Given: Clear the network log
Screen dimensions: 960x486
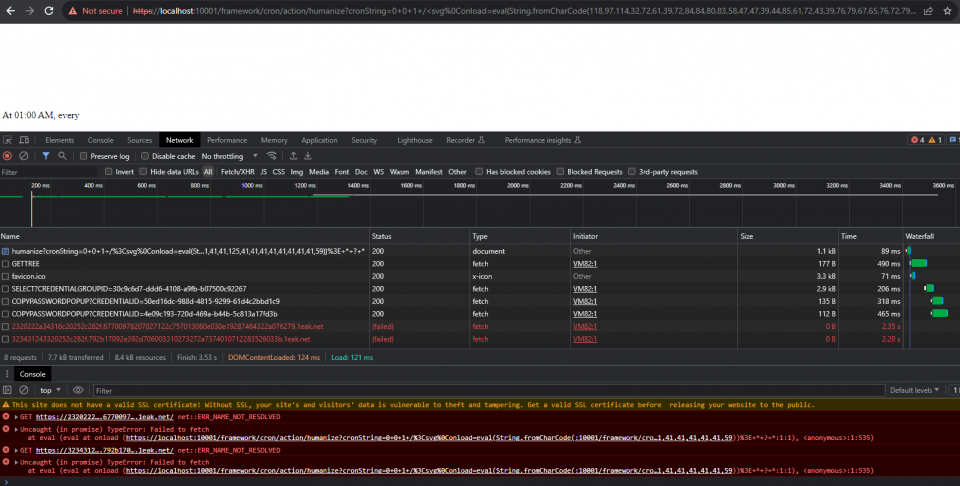Looking at the screenshot, I should coord(23,156).
